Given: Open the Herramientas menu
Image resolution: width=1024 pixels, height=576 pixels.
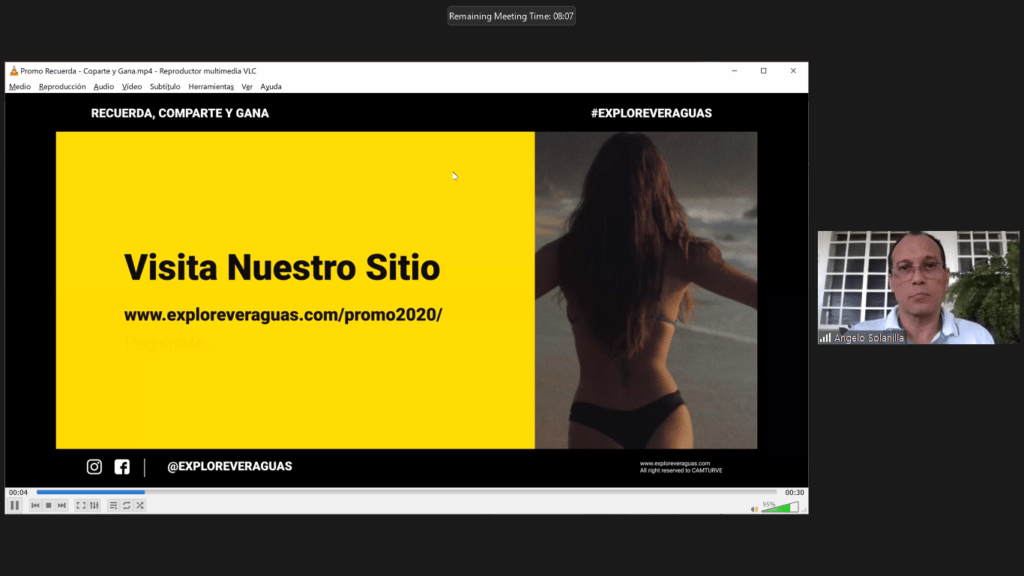Looking at the screenshot, I should (211, 86).
